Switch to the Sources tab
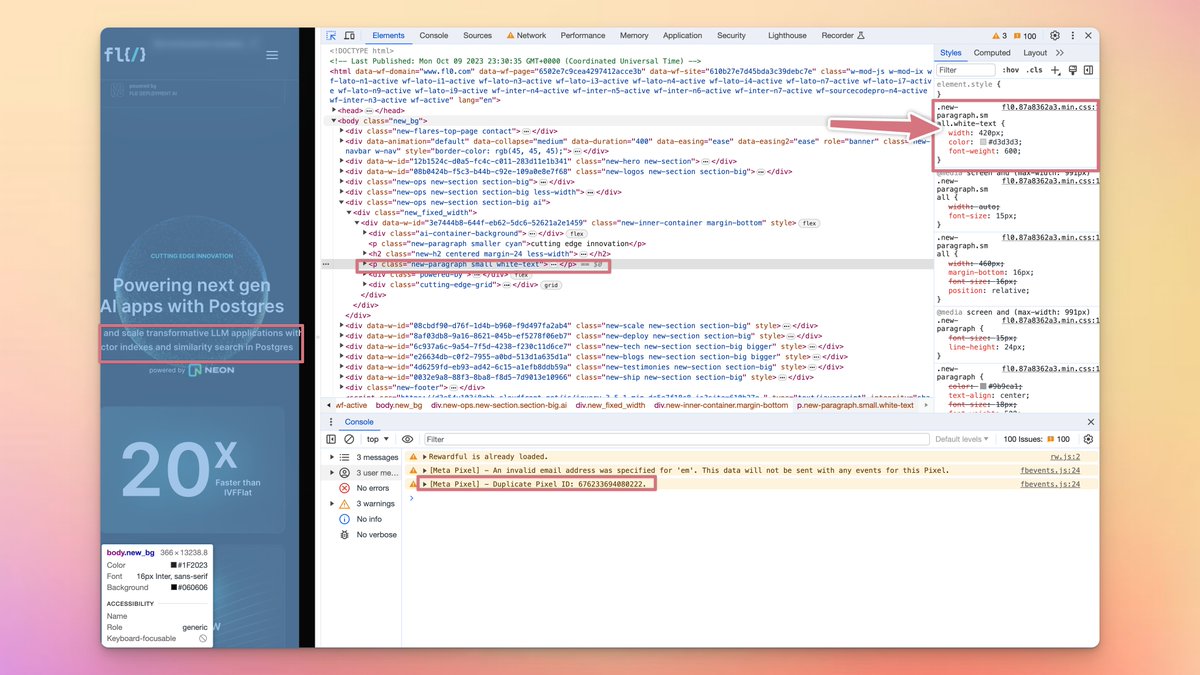Screen dimensions: 1200x675 477,35
